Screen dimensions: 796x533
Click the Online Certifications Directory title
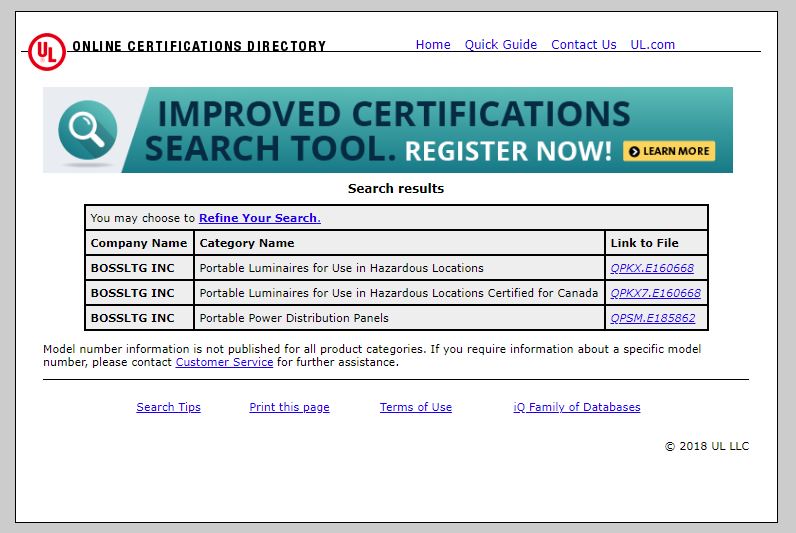click(x=199, y=46)
